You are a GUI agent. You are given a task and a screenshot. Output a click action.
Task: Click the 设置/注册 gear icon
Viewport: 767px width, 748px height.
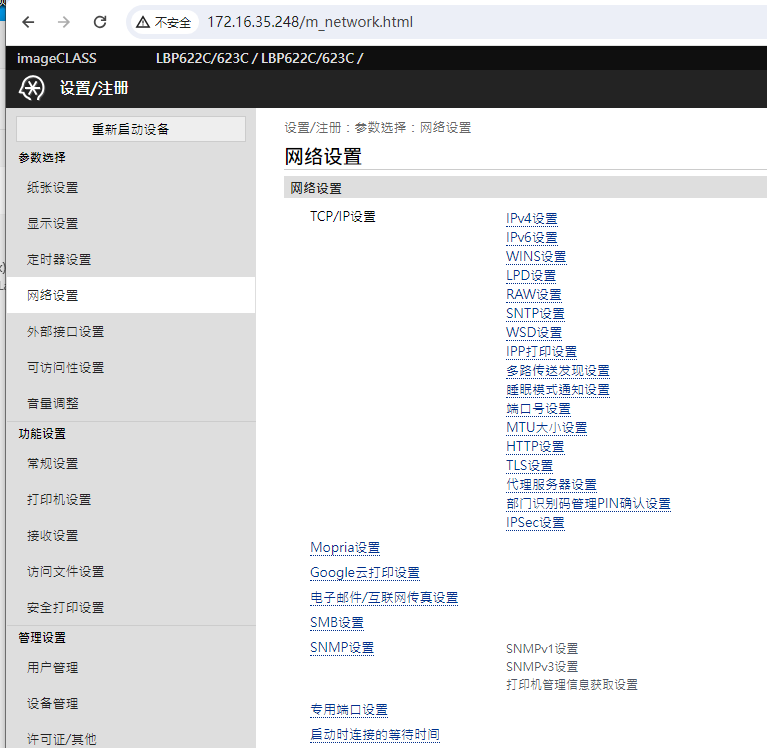click(x=32, y=89)
